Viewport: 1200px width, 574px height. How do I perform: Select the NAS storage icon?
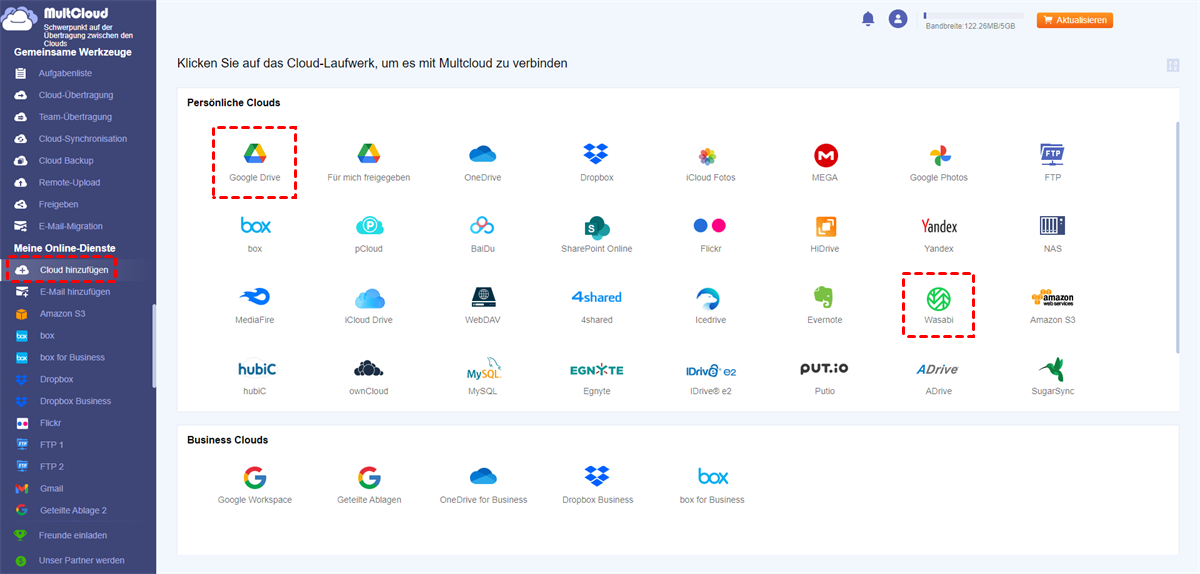click(1052, 226)
